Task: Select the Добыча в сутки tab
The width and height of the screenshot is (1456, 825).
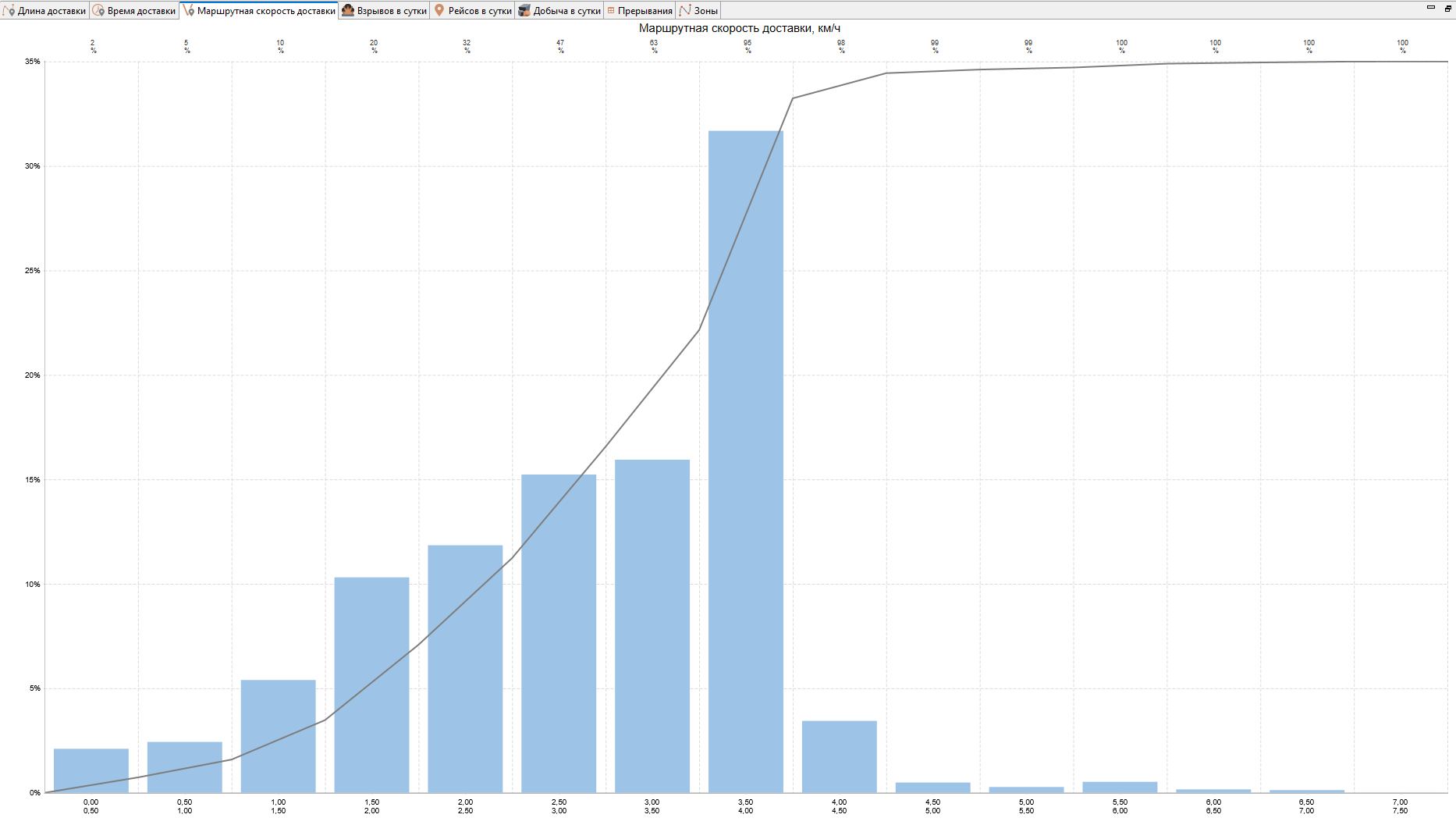Action: pos(559,10)
